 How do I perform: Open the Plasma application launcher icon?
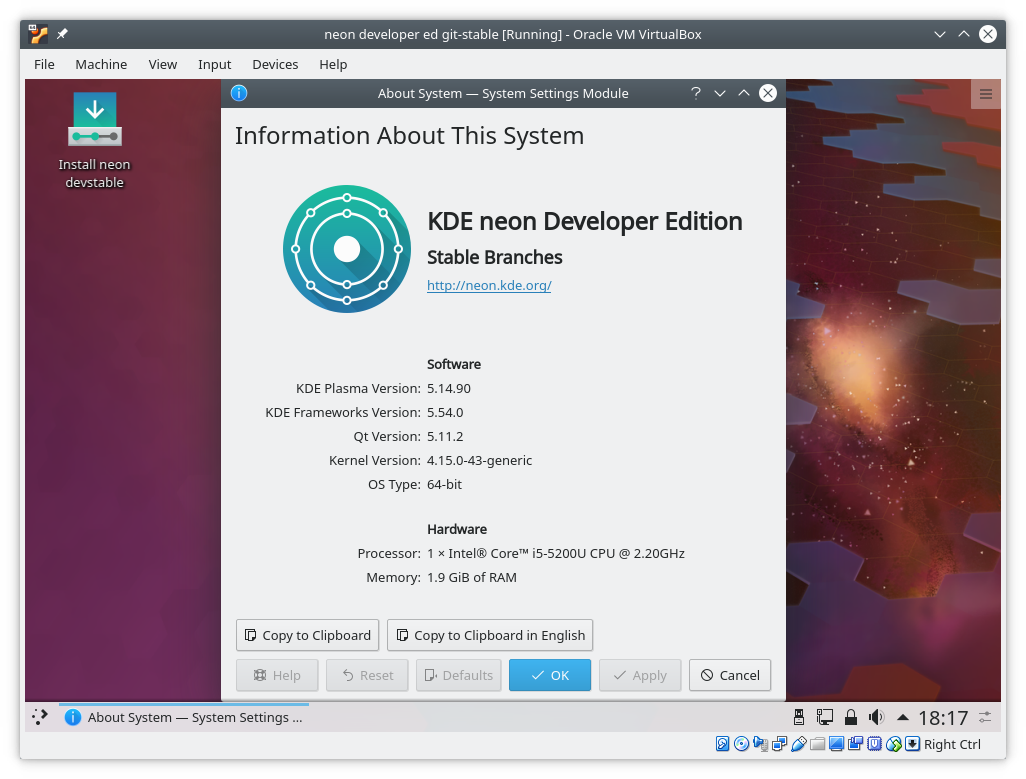point(40,717)
